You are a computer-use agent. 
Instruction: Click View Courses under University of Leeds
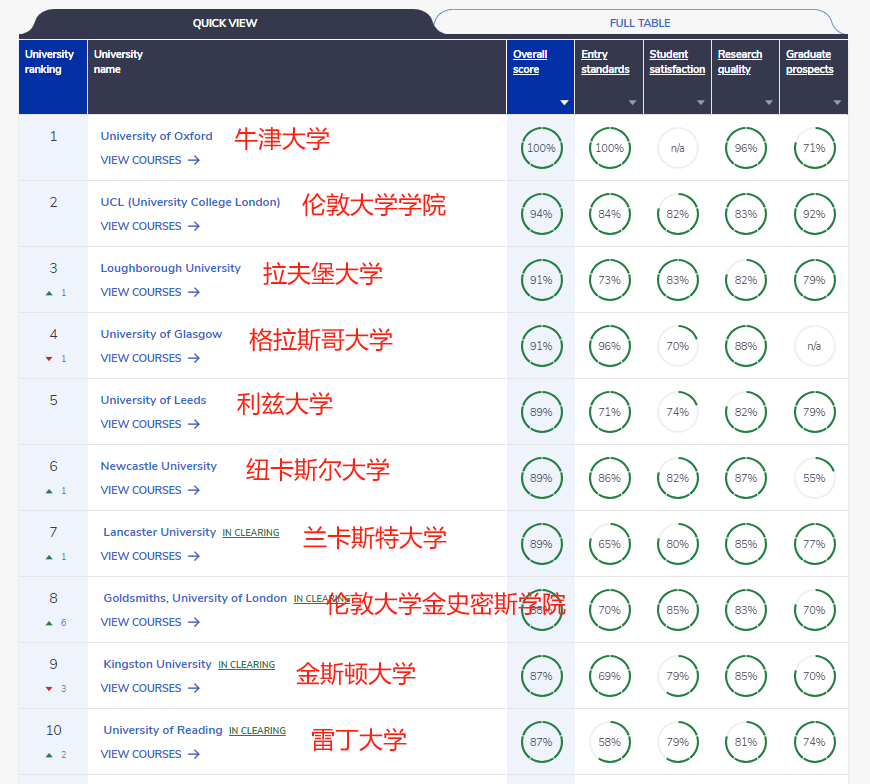[150, 424]
